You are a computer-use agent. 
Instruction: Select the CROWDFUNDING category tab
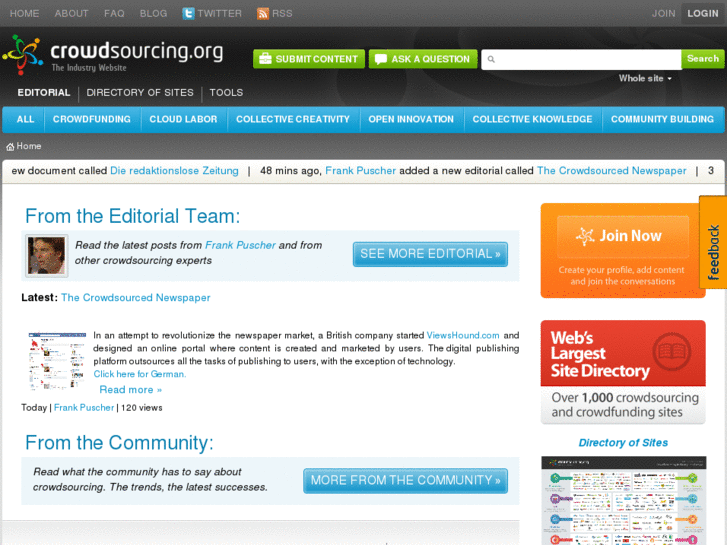92,119
